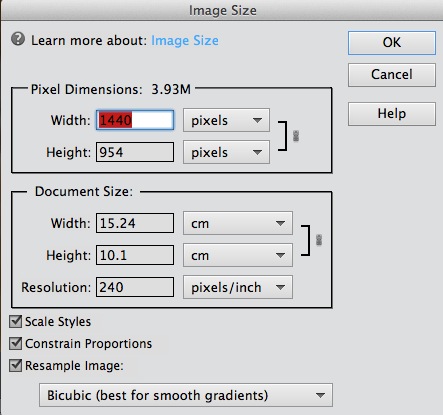This screenshot has width=443, height=415.
Task: Click the Resolution field showing 240
Action: 135,287
